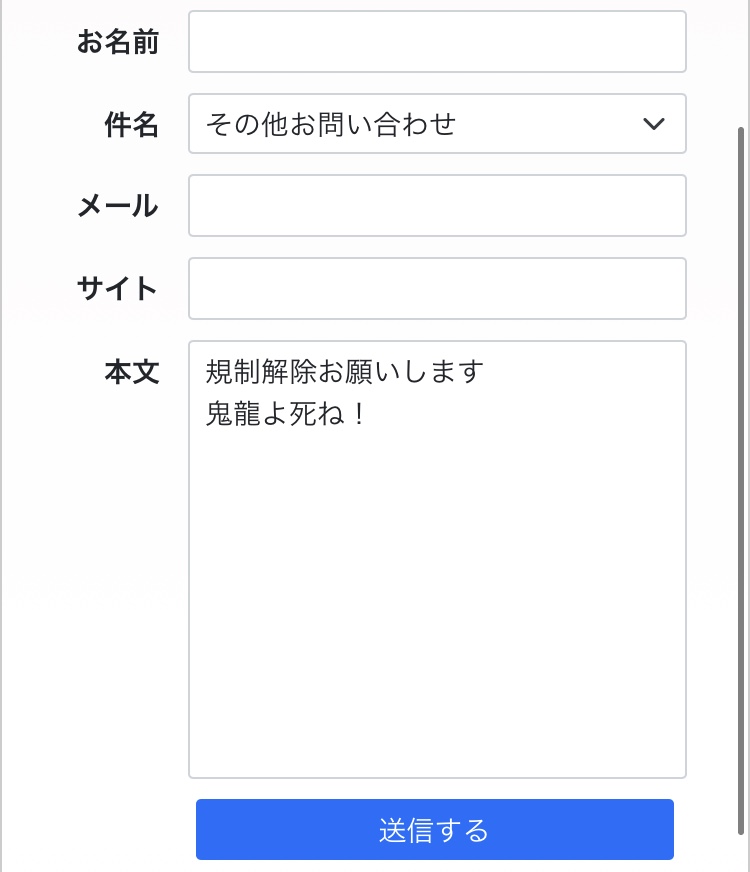The height and width of the screenshot is (872, 750).
Task: Click the お名前 field label
Action: (118, 42)
